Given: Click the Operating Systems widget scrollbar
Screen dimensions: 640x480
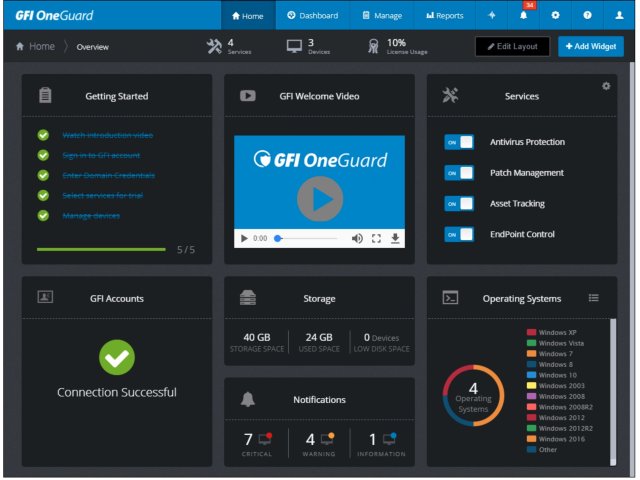Looking at the screenshot, I should pyautogui.click(x=613, y=391).
